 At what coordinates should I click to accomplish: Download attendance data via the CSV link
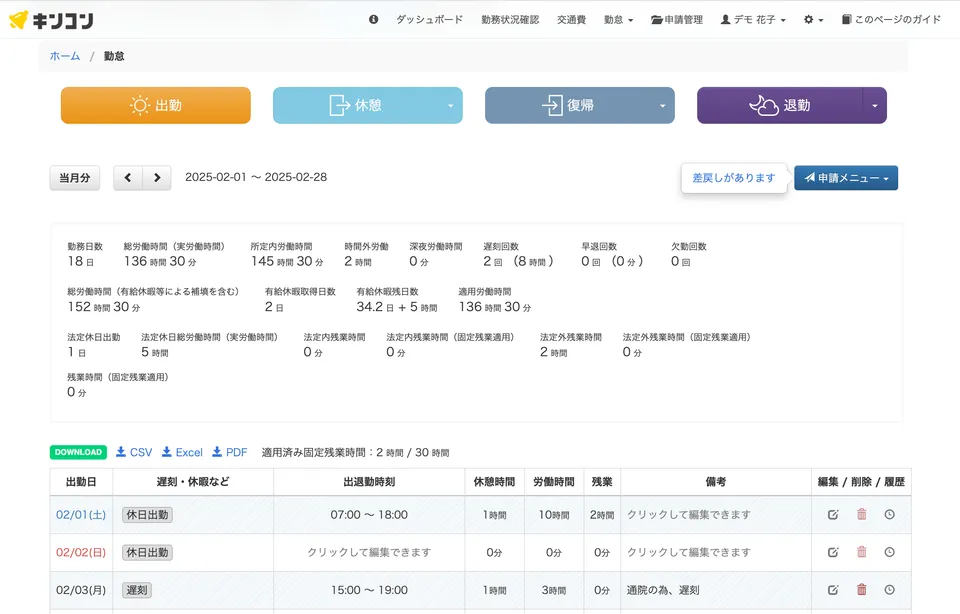[x=134, y=452]
